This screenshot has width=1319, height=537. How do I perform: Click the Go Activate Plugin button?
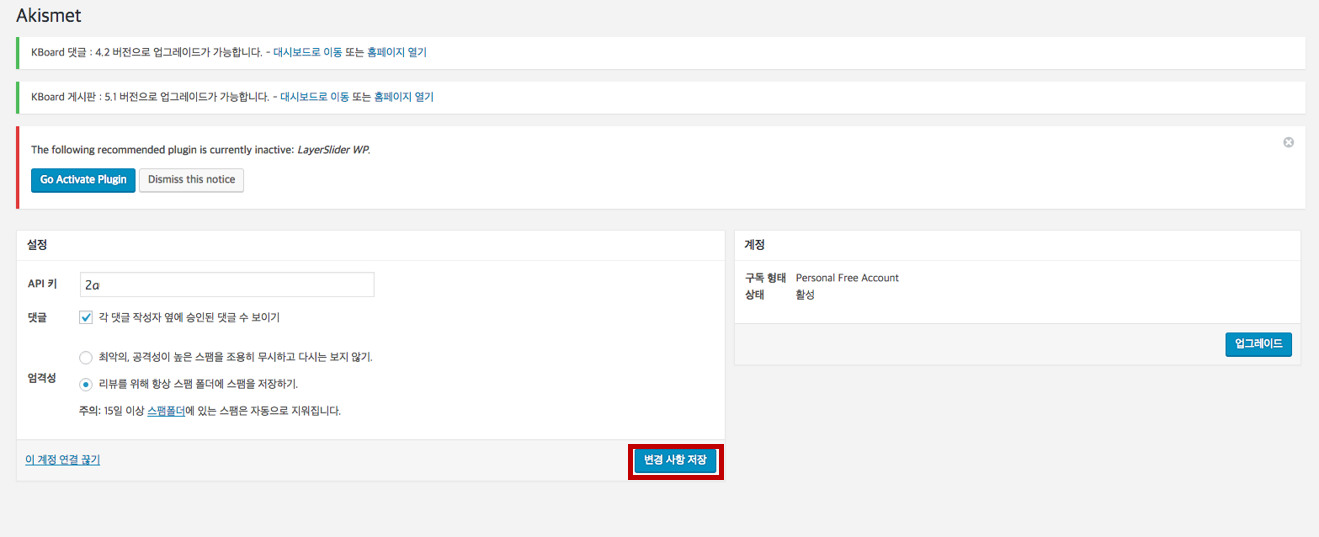point(83,180)
